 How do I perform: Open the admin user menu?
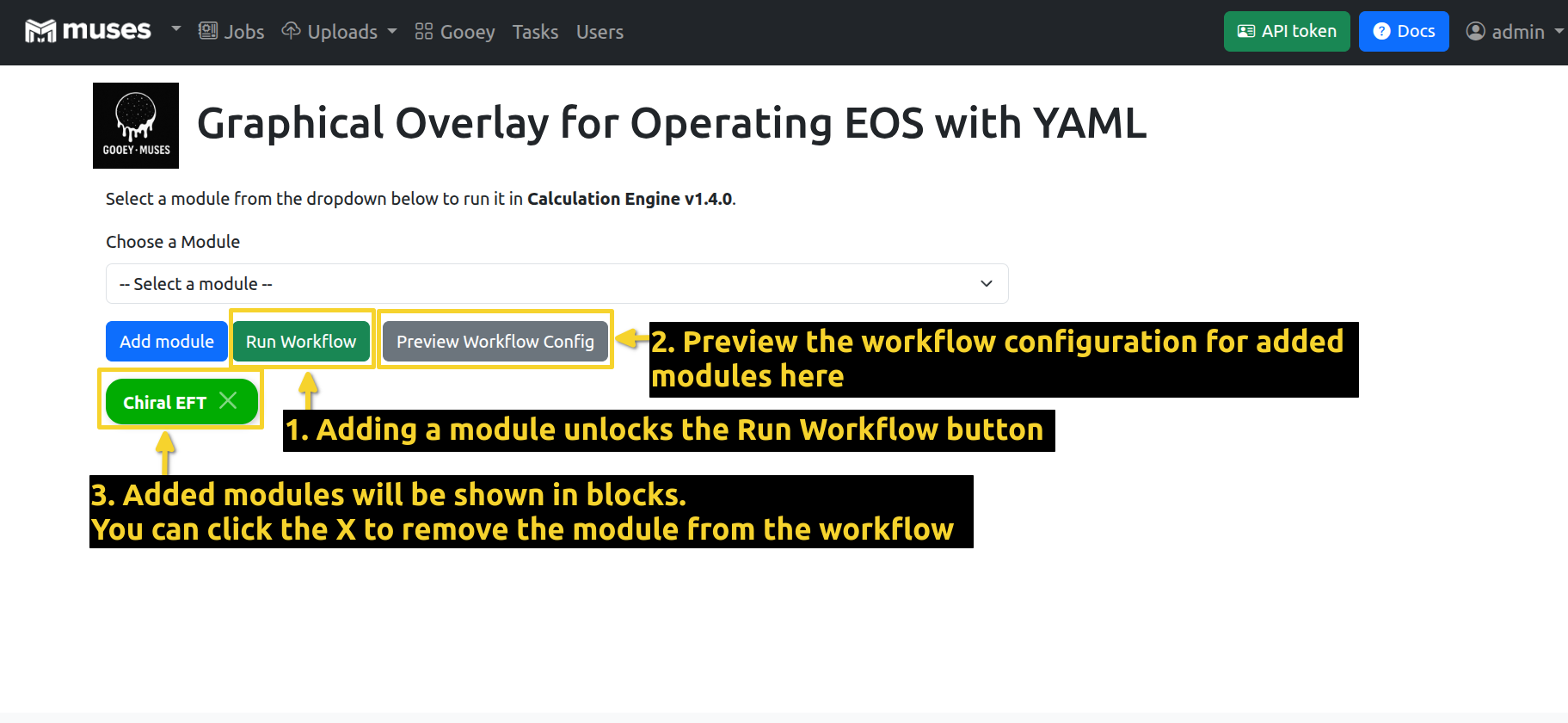click(1515, 32)
